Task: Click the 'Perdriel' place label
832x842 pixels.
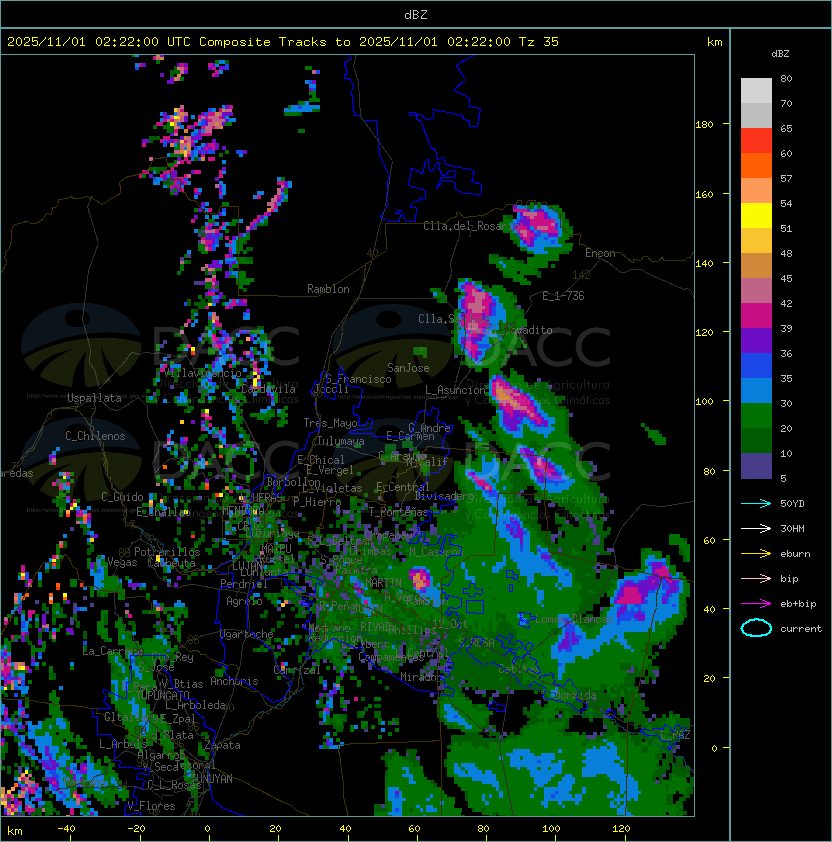Action: tap(244, 584)
